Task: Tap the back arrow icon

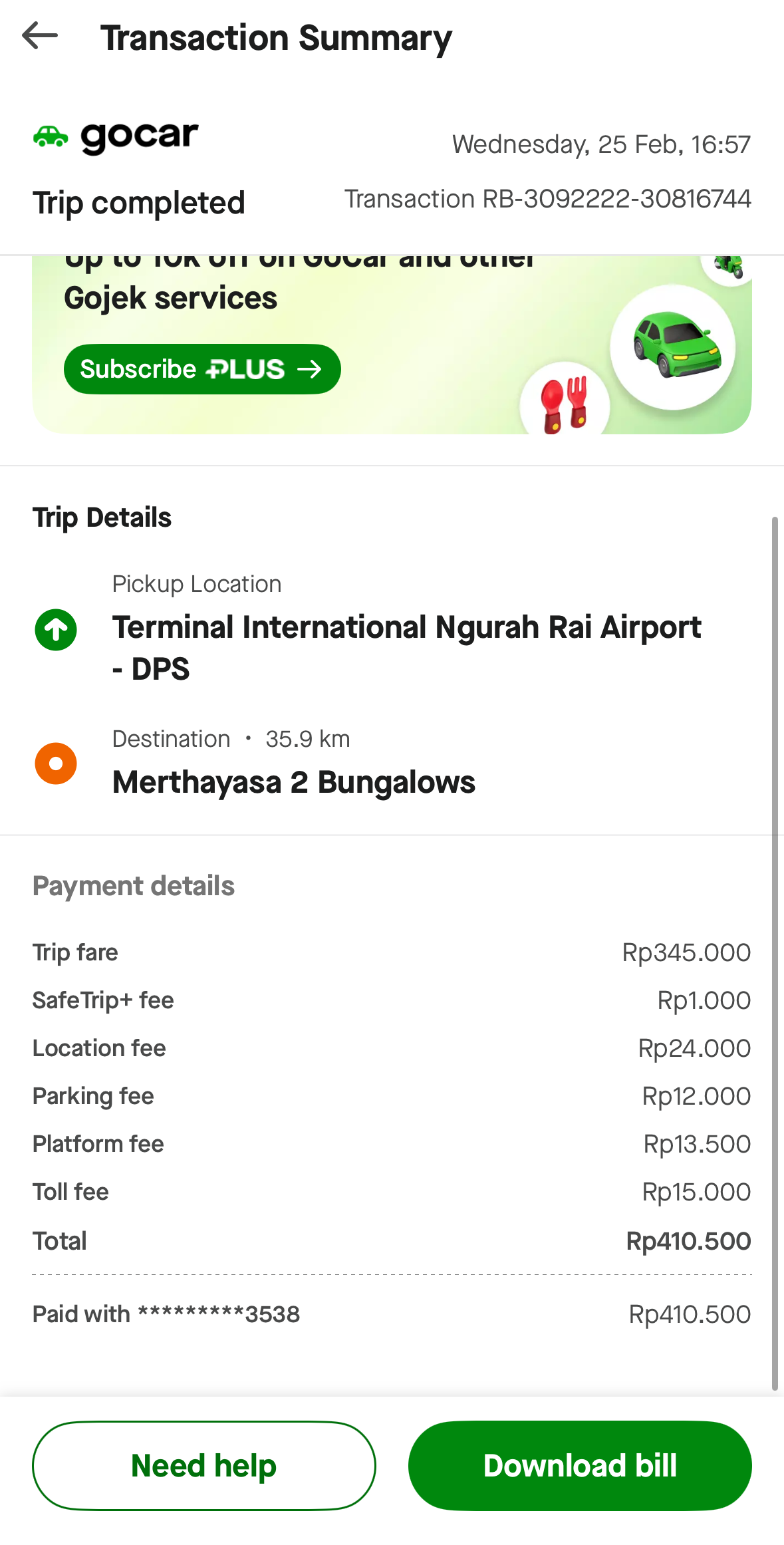Action: pos(40,36)
